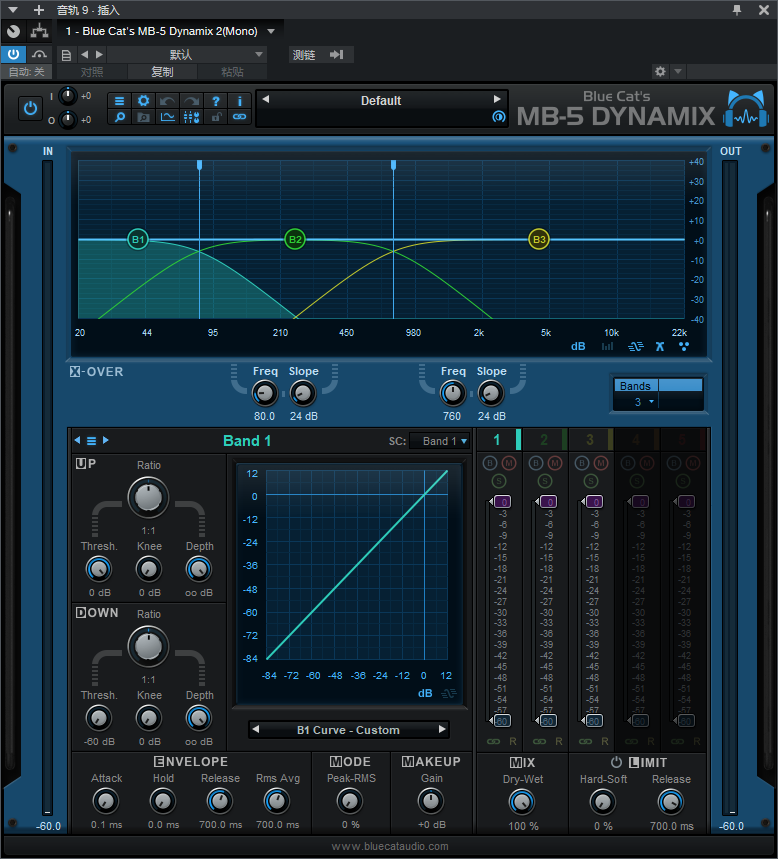Solo band 1 with S button

[x=499, y=481]
